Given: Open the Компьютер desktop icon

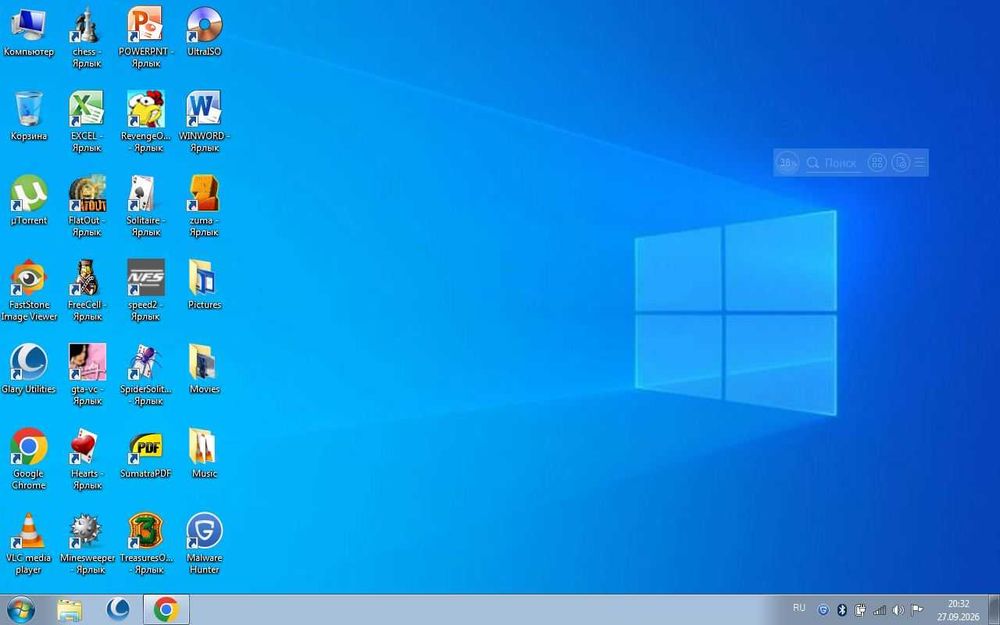Looking at the screenshot, I should coord(29,26).
